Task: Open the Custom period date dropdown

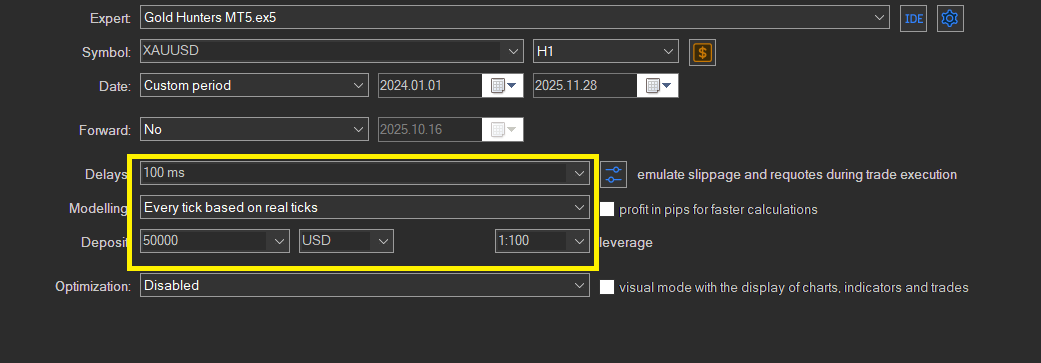Action: pos(254,85)
